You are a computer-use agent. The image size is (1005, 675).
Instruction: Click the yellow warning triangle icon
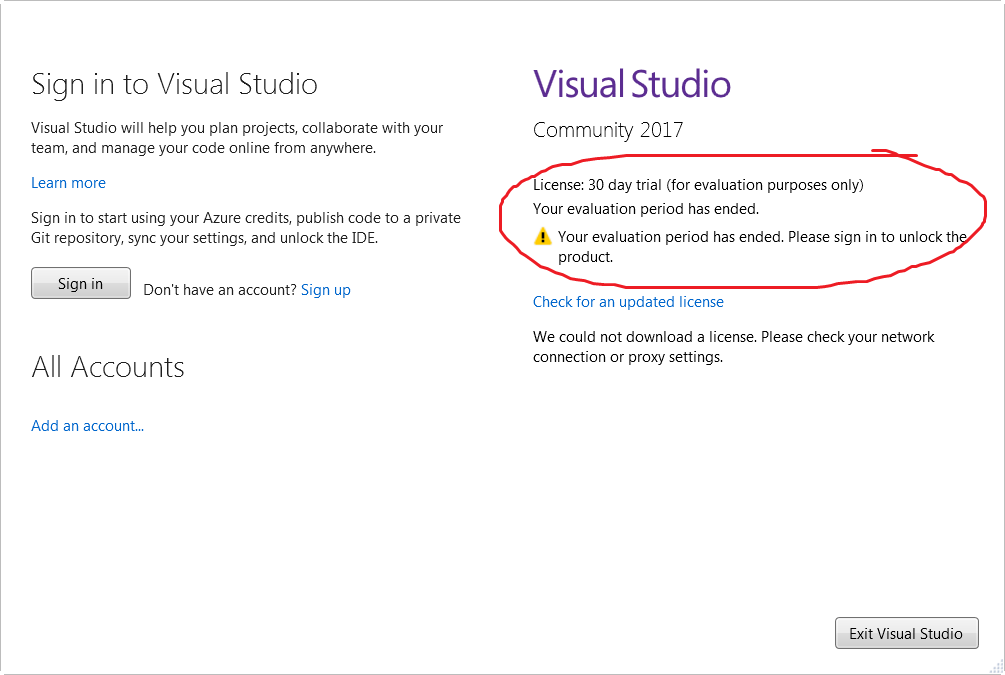coord(542,237)
